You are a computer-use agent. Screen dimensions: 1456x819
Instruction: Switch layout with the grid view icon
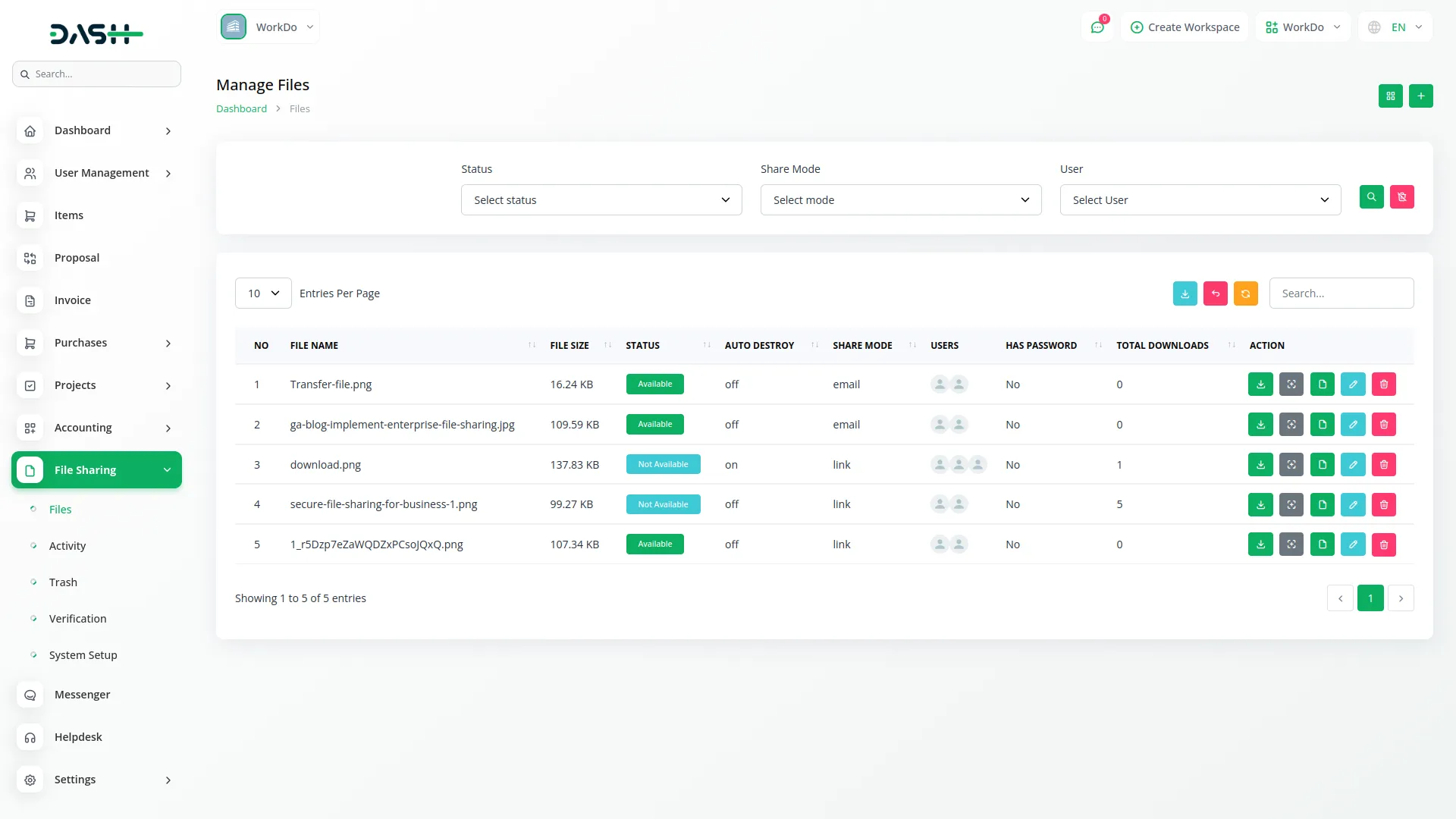pos(1390,96)
